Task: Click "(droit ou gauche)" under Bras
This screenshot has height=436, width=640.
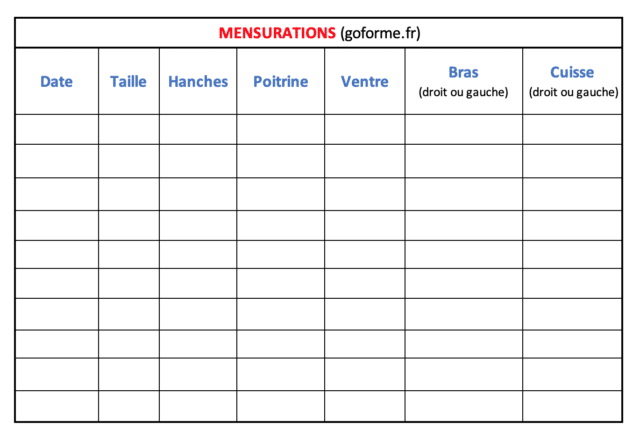Action: click(463, 93)
